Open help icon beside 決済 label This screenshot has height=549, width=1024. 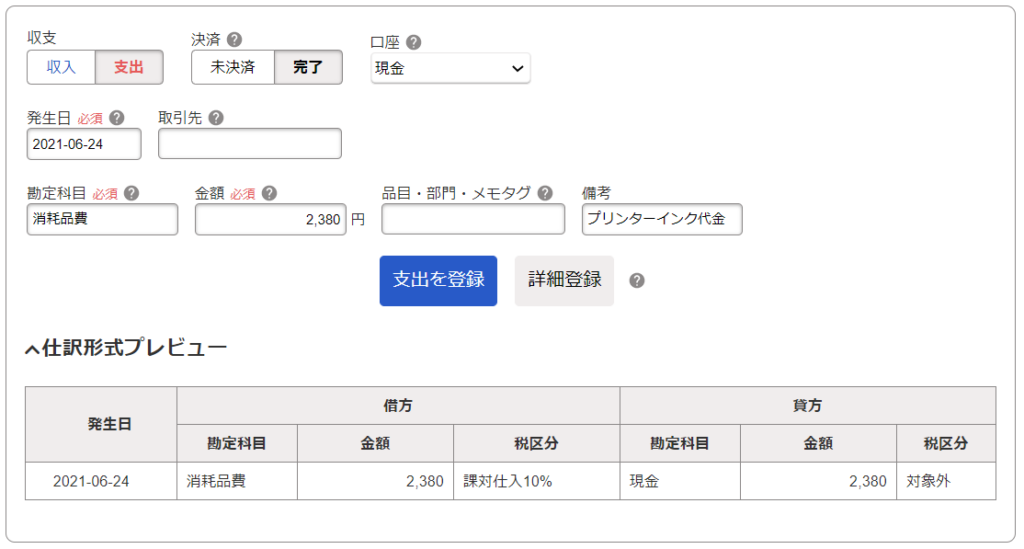tap(234, 40)
